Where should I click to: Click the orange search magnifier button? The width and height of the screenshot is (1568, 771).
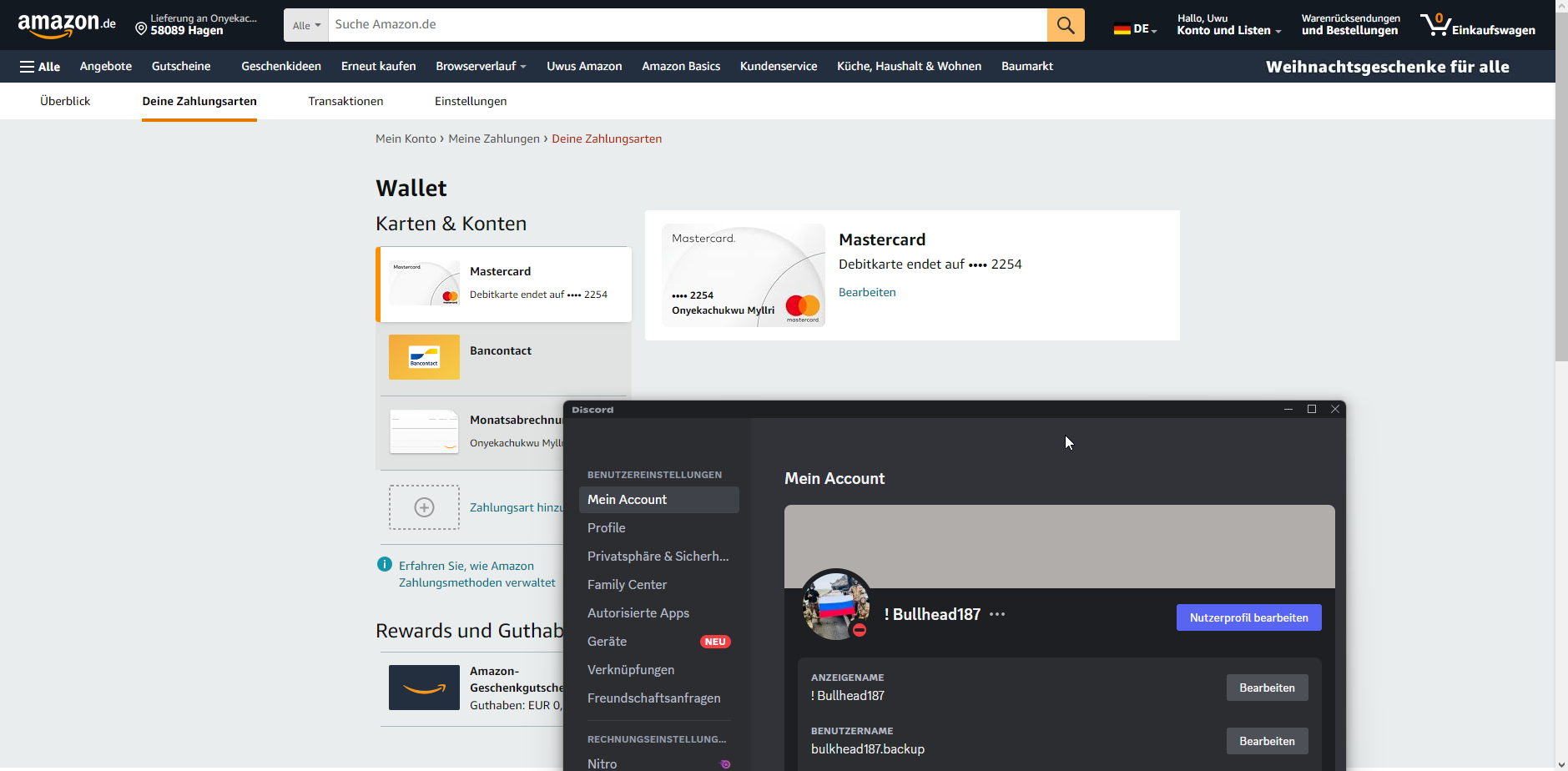[x=1066, y=25]
